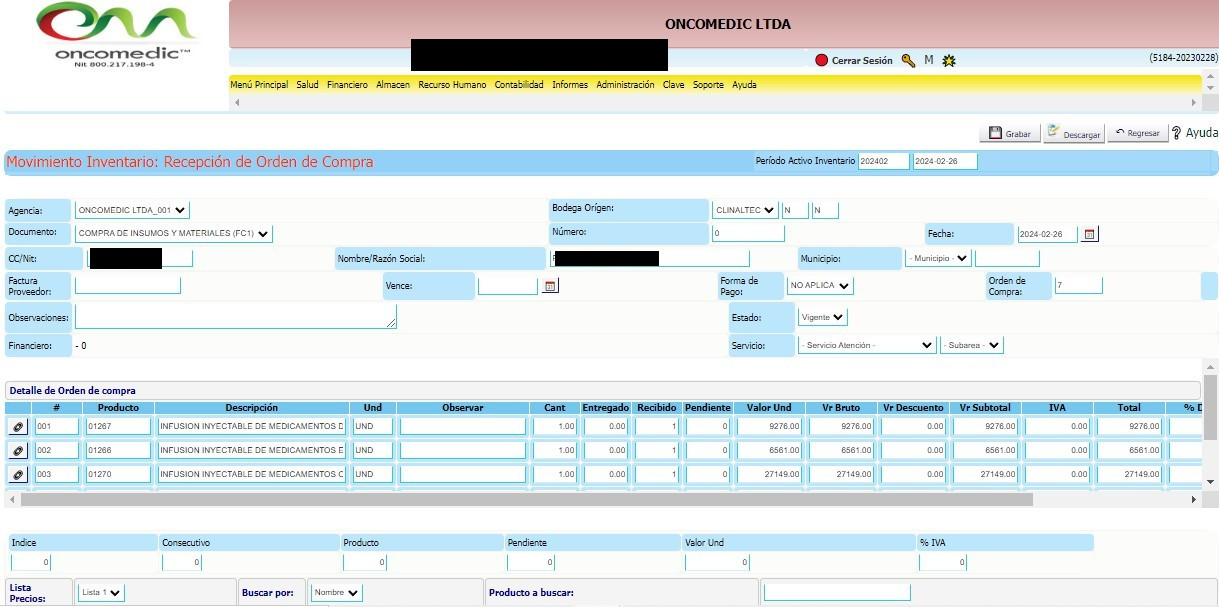Image resolution: width=1219 pixels, height=607 pixels.
Task: Open the Contabilidad menu
Action: (x=519, y=85)
